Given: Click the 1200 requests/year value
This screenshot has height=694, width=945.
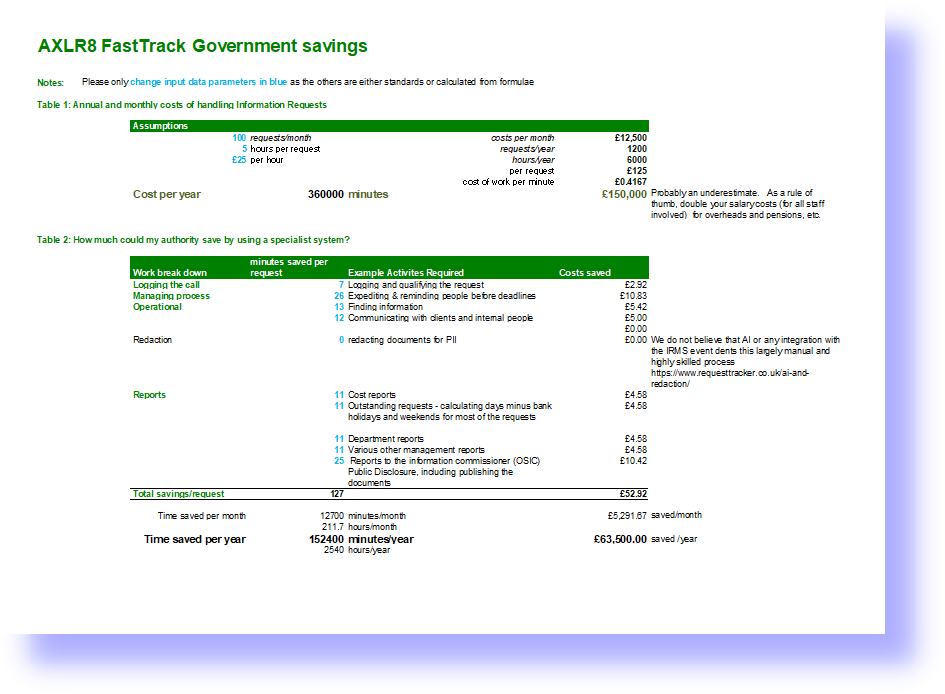Looking at the screenshot, I should click(636, 149).
